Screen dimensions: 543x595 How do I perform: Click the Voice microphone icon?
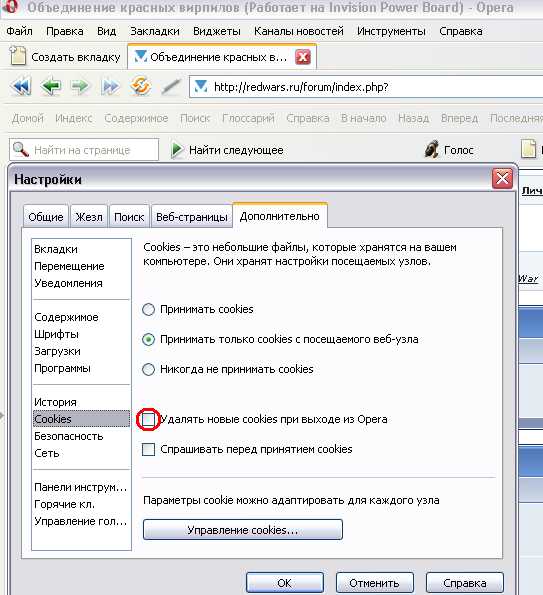431,149
